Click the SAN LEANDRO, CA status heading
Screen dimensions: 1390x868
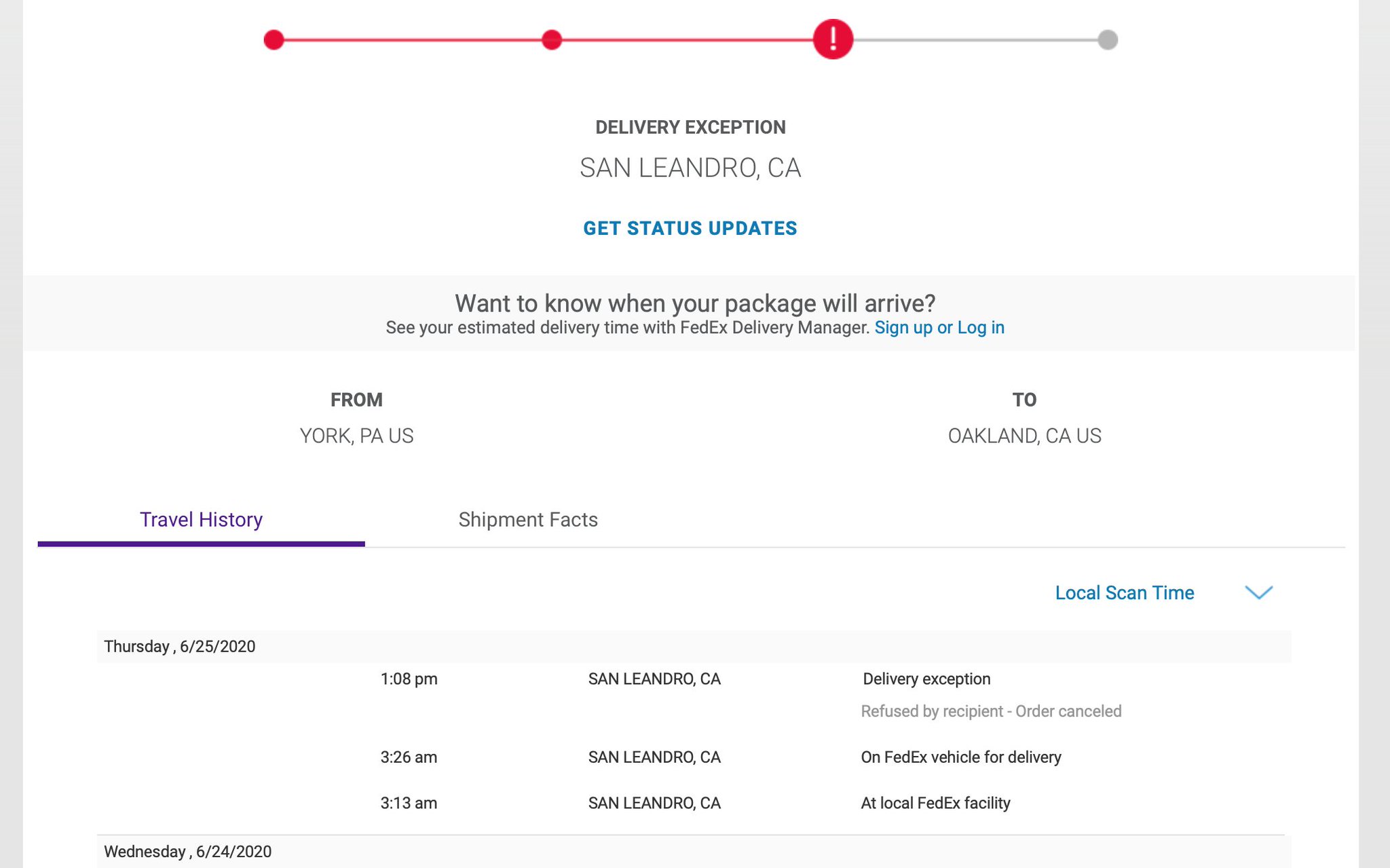690,168
